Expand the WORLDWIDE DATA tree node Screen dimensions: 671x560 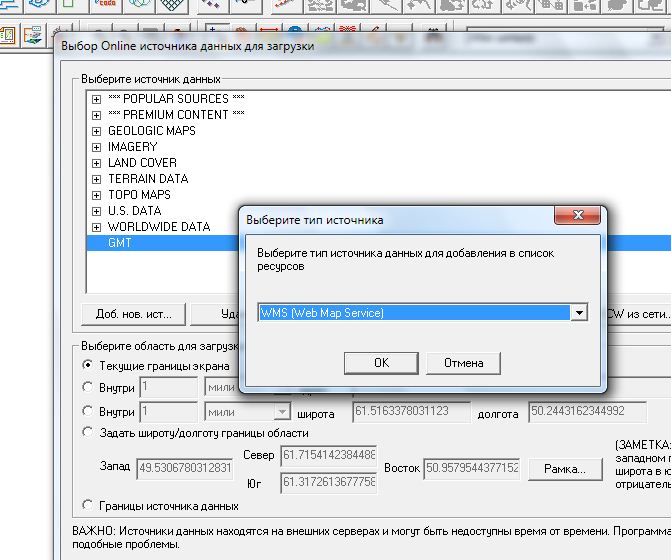pyautogui.click(x=96, y=227)
